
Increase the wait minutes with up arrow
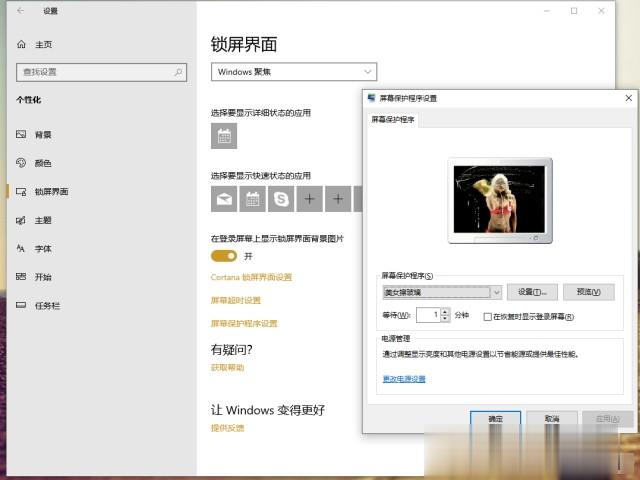coord(445,311)
